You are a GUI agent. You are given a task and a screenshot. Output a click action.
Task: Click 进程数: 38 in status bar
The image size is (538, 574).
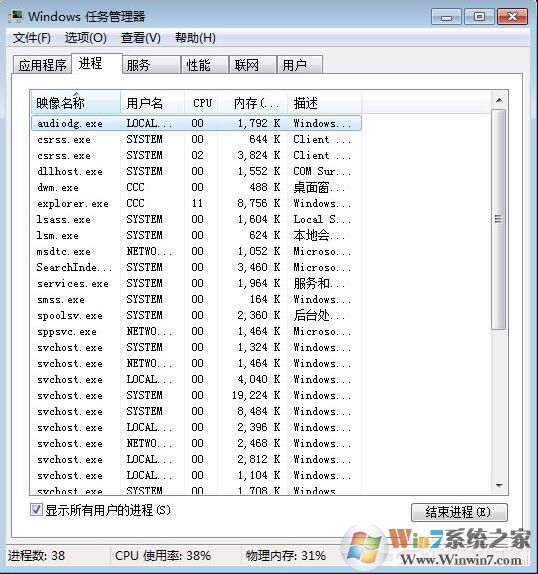point(37,555)
